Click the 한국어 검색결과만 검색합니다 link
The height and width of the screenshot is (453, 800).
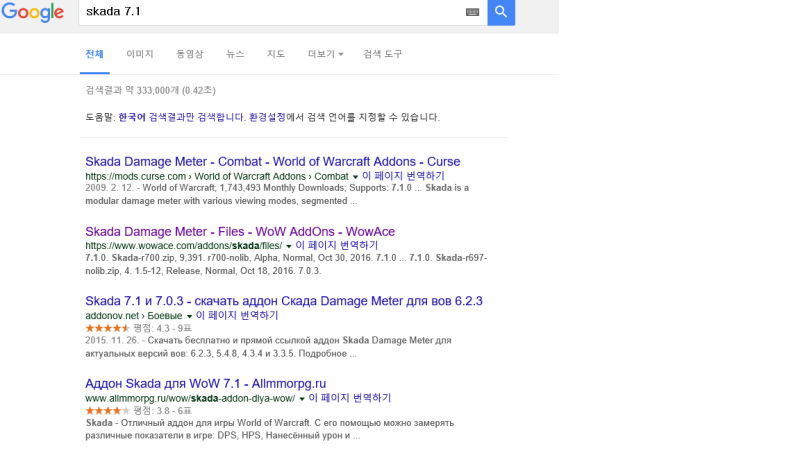182,117
